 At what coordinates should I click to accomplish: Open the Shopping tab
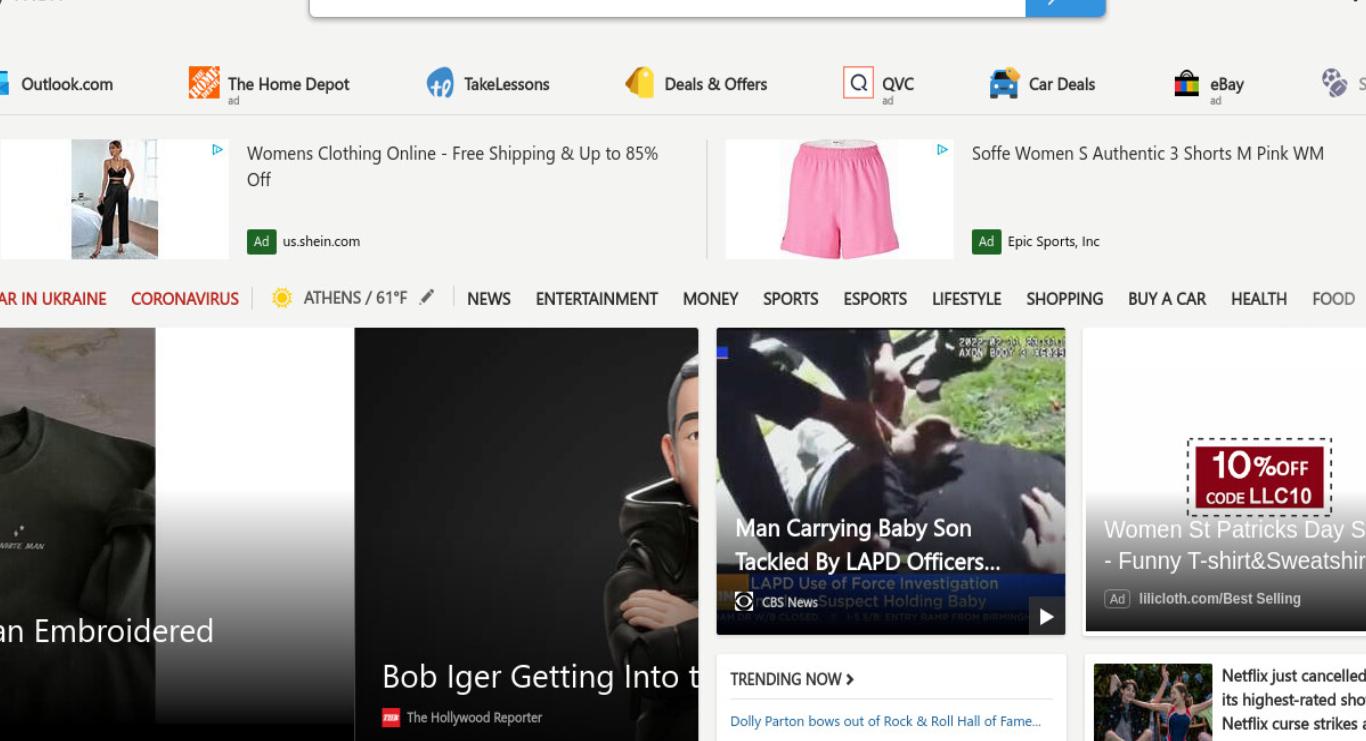pos(1065,298)
